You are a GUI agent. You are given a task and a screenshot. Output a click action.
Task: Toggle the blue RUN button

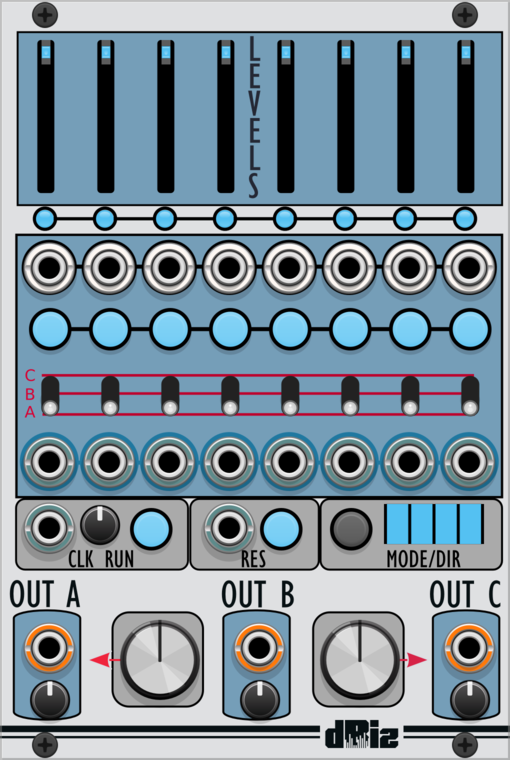[151, 529]
